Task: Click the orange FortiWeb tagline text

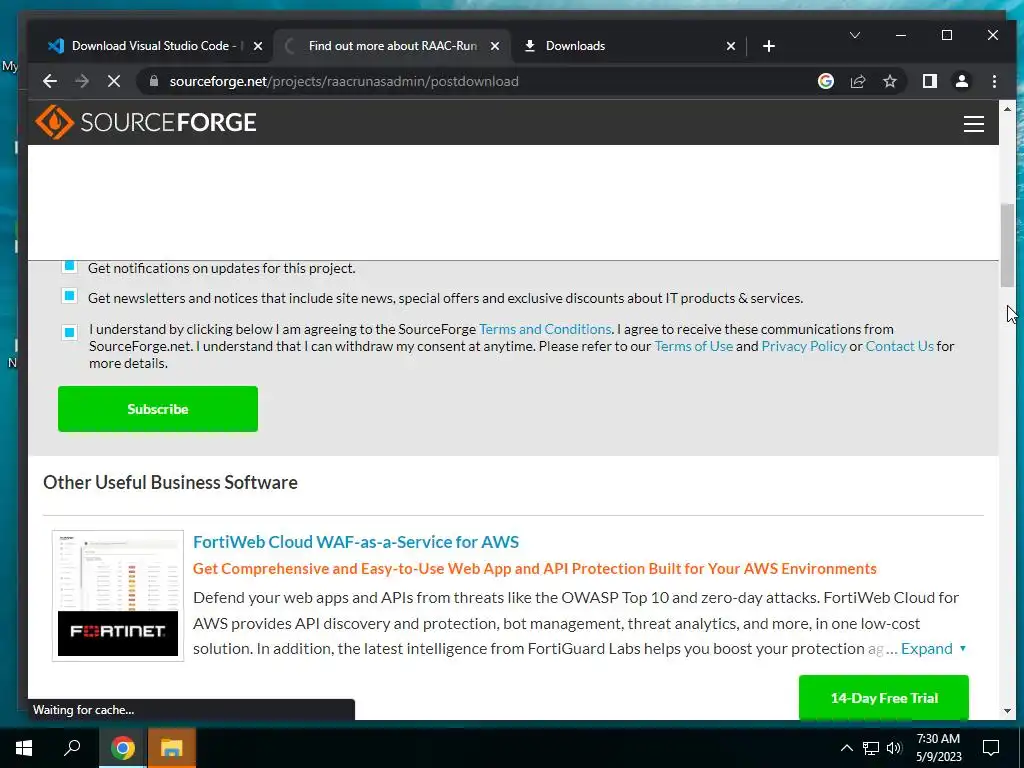Action: (535, 569)
